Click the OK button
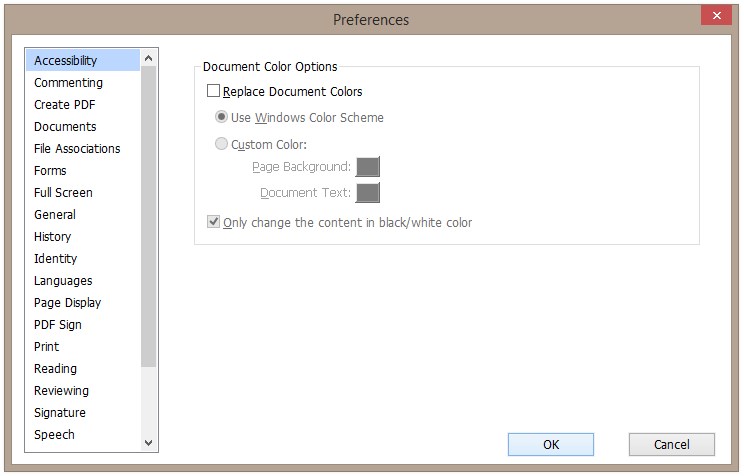The width and height of the screenshot is (744, 476). (x=551, y=444)
